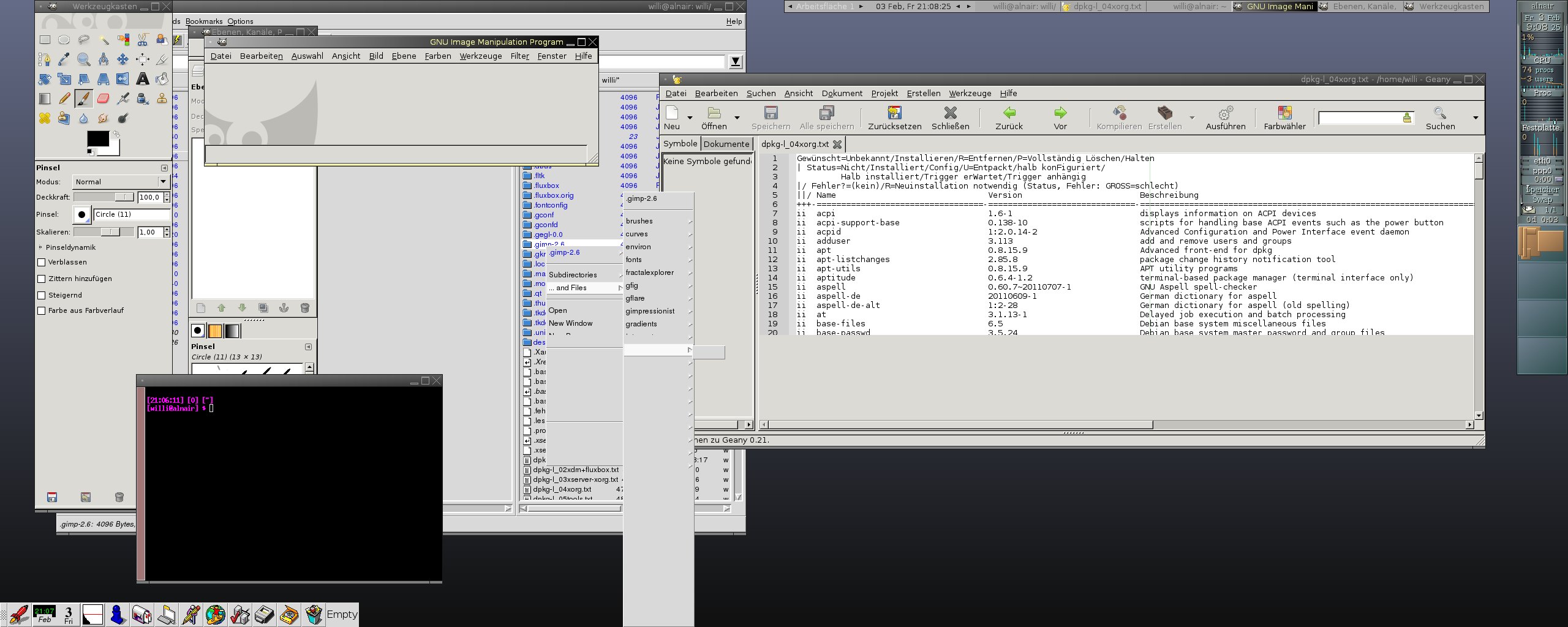Image resolution: width=1568 pixels, height=627 pixels.
Task: Open the Modus Normal dropdown
Action: pos(121,182)
